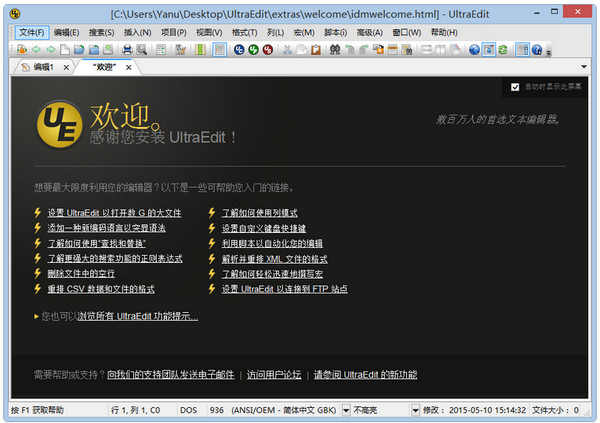Click link 访问用户论坛
The image size is (600, 423).
(274, 374)
